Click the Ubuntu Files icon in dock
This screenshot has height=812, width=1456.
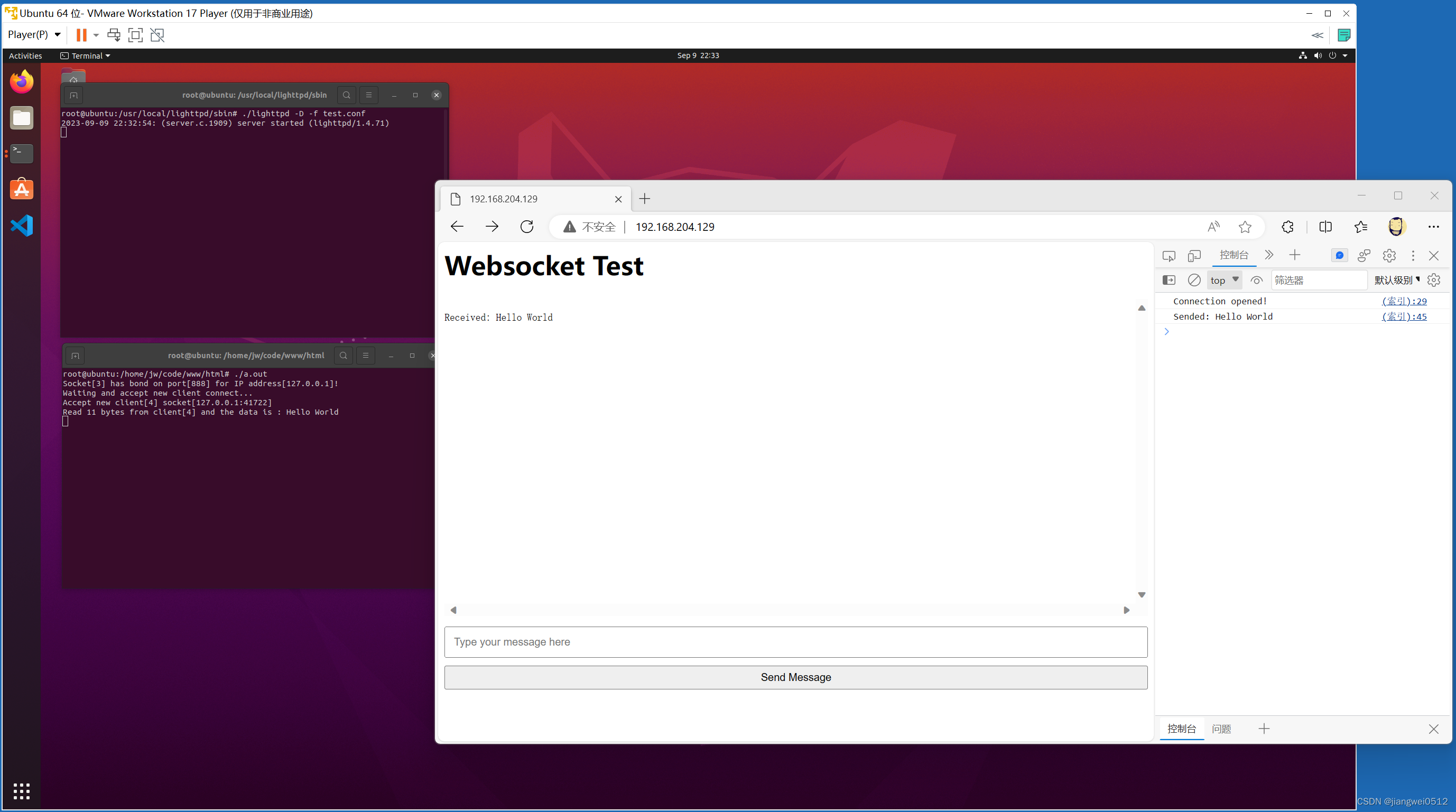pyautogui.click(x=23, y=117)
